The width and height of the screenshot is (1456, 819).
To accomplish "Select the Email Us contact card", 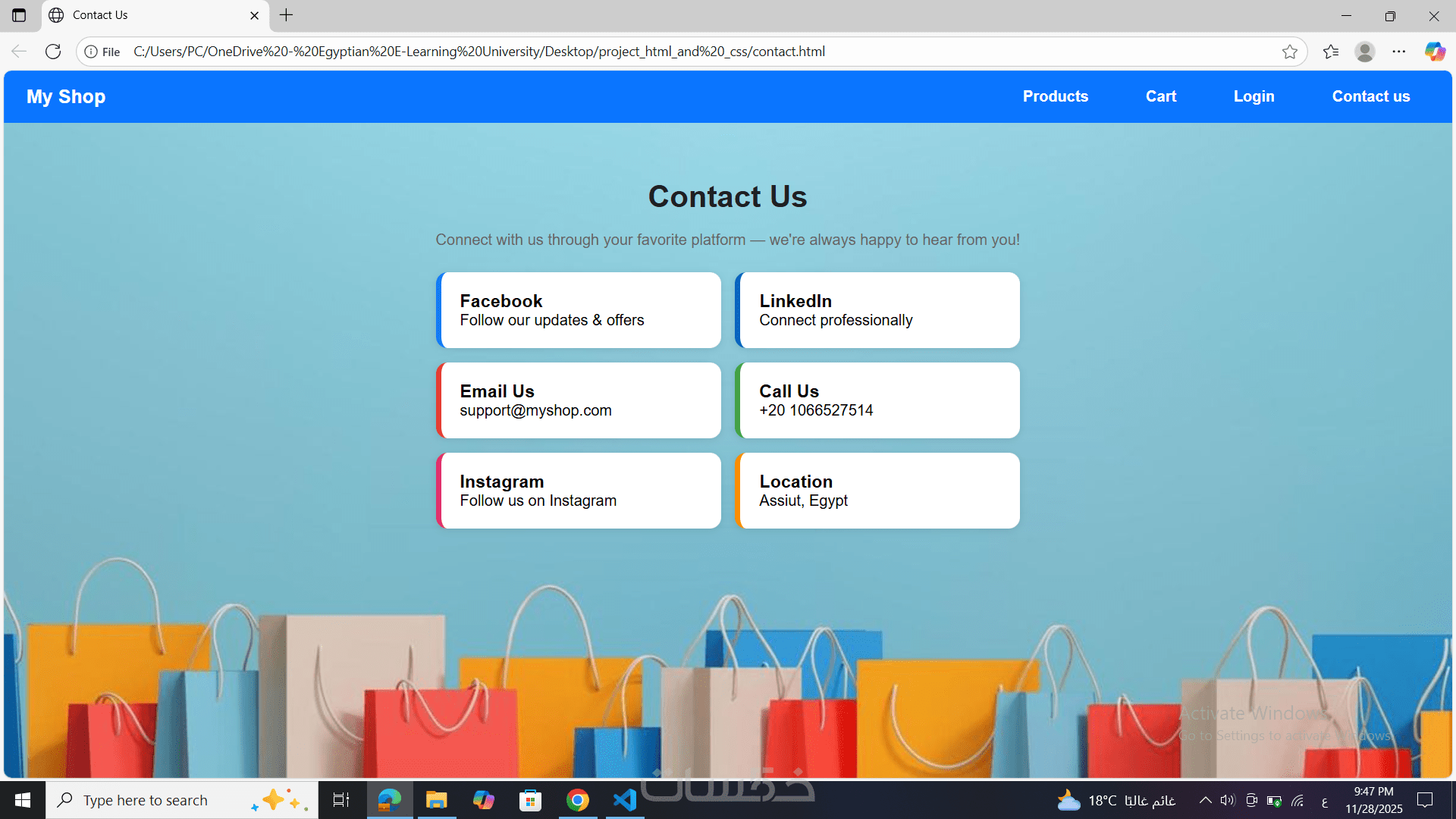I will coord(579,400).
